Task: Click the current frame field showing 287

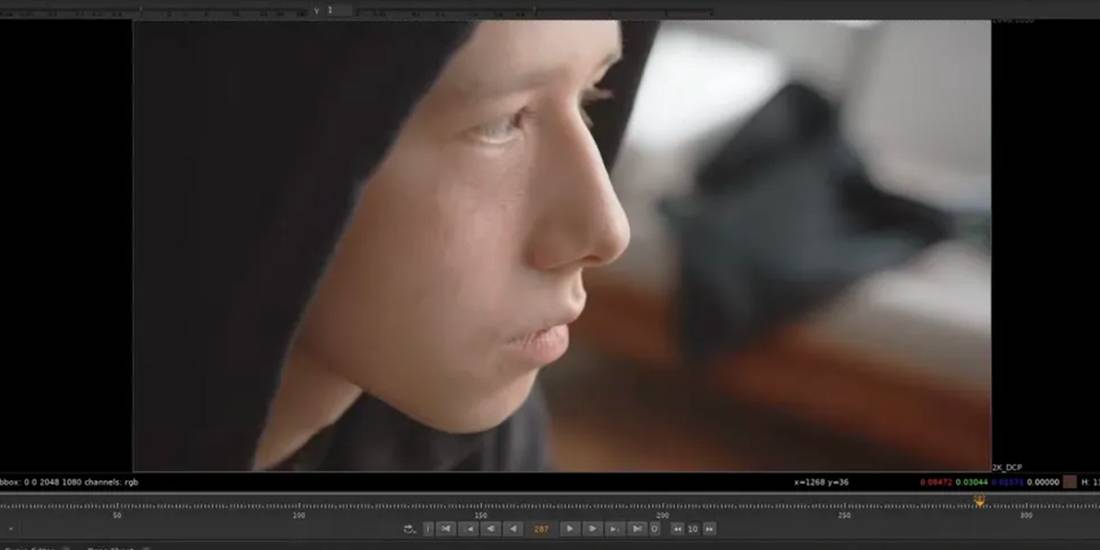Action: click(x=541, y=529)
